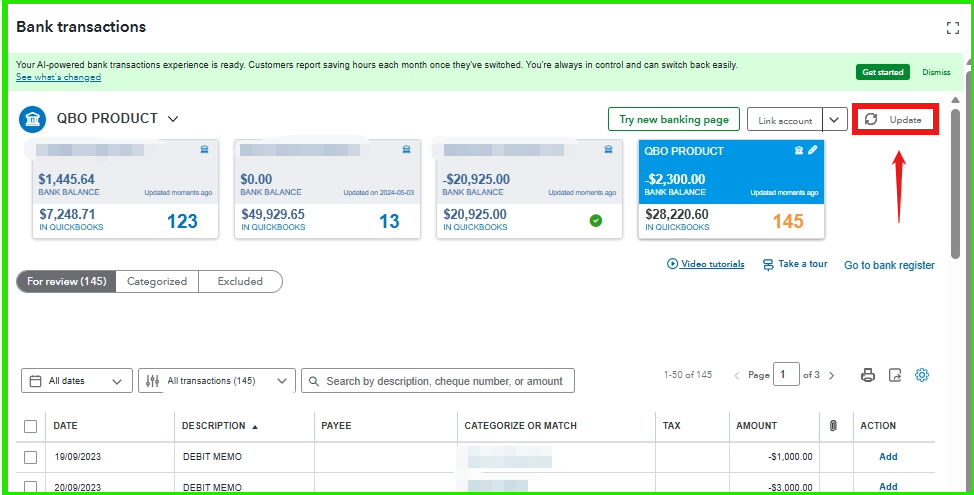Check the 19/09/2023 DEBIT MEMO row
The height and width of the screenshot is (495, 974).
[x=30, y=457]
